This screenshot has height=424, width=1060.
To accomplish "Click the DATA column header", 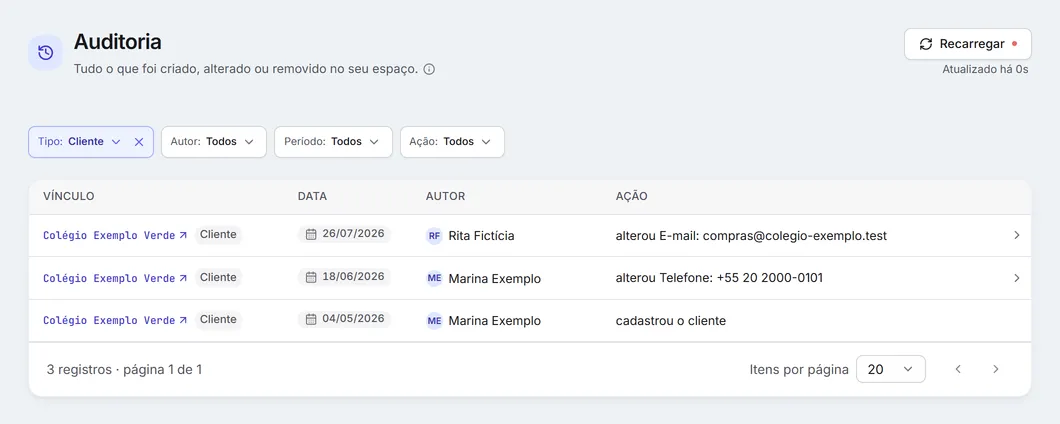I will [312, 197].
